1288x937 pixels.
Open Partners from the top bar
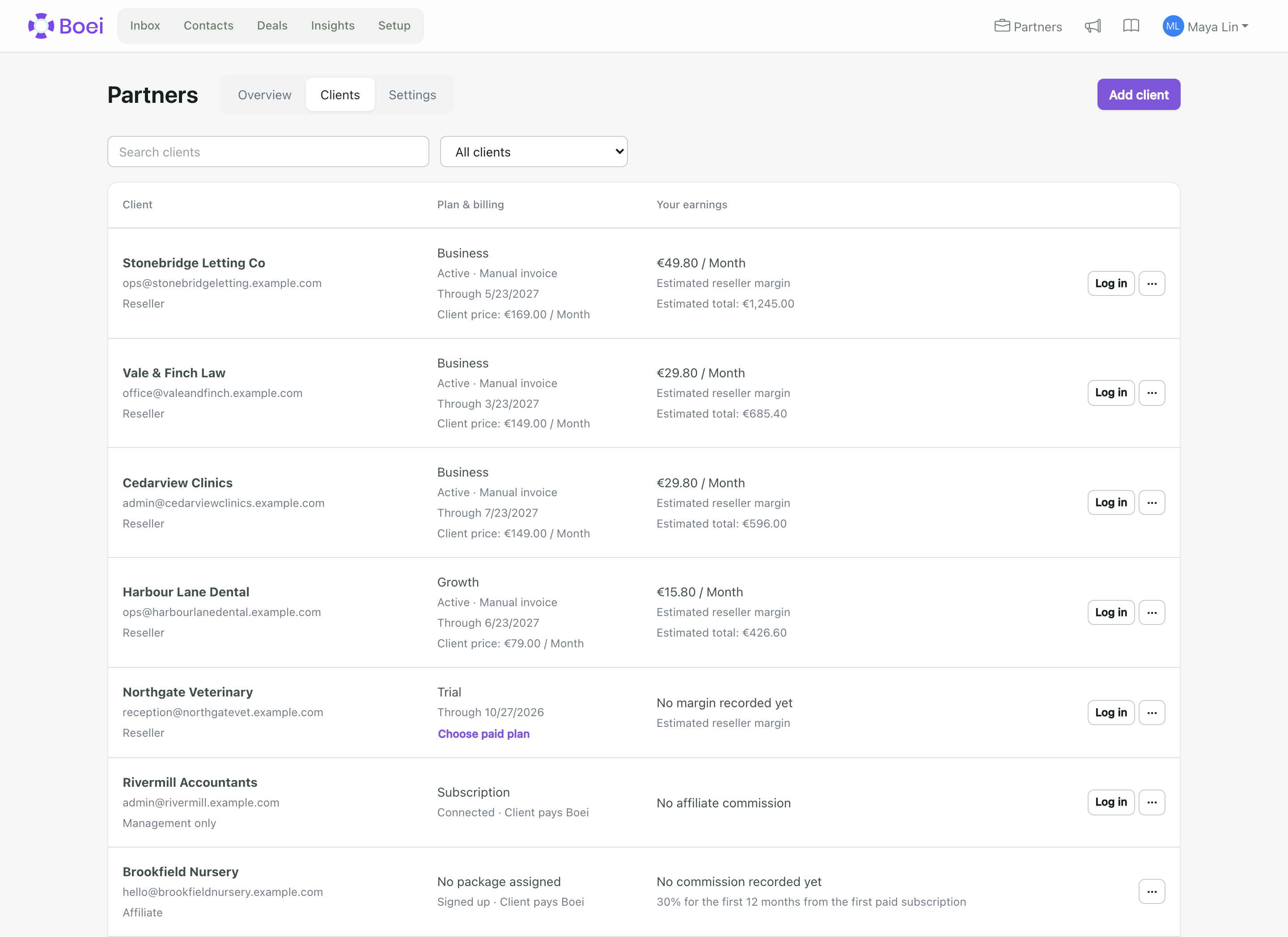[1028, 26]
